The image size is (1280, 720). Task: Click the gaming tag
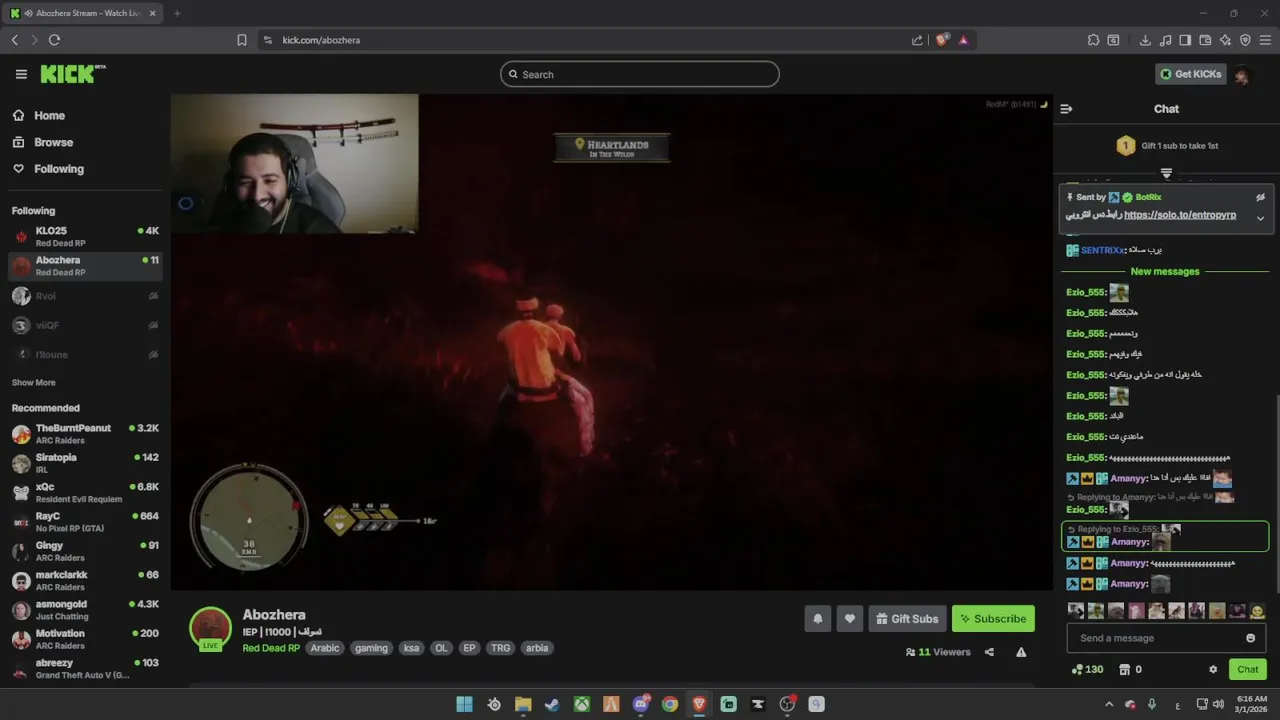[371, 648]
